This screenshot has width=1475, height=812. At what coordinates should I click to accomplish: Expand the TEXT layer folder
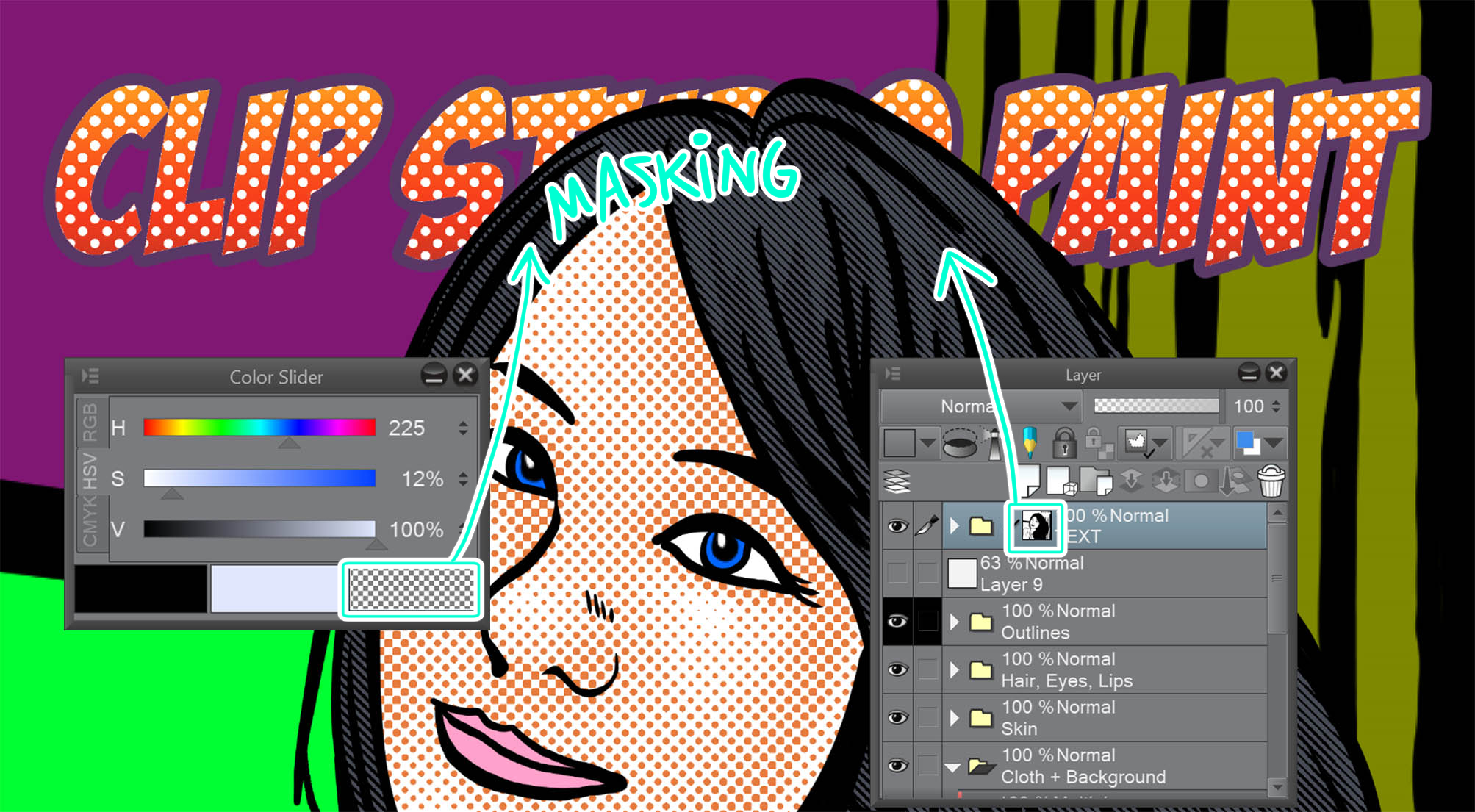pyautogui.click(x=954, y=526)
